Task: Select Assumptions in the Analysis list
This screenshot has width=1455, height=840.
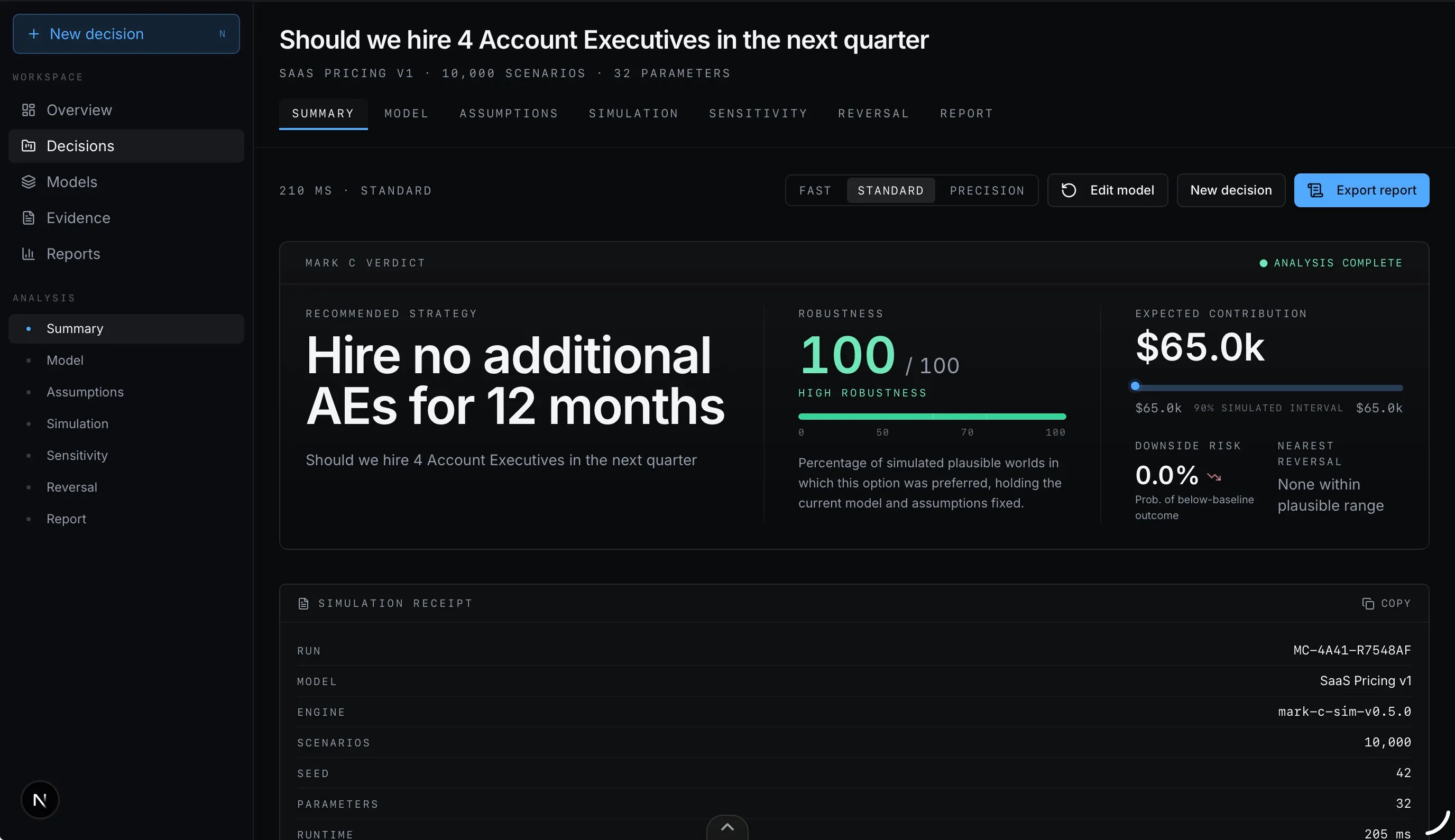Action: coord(126,392)
